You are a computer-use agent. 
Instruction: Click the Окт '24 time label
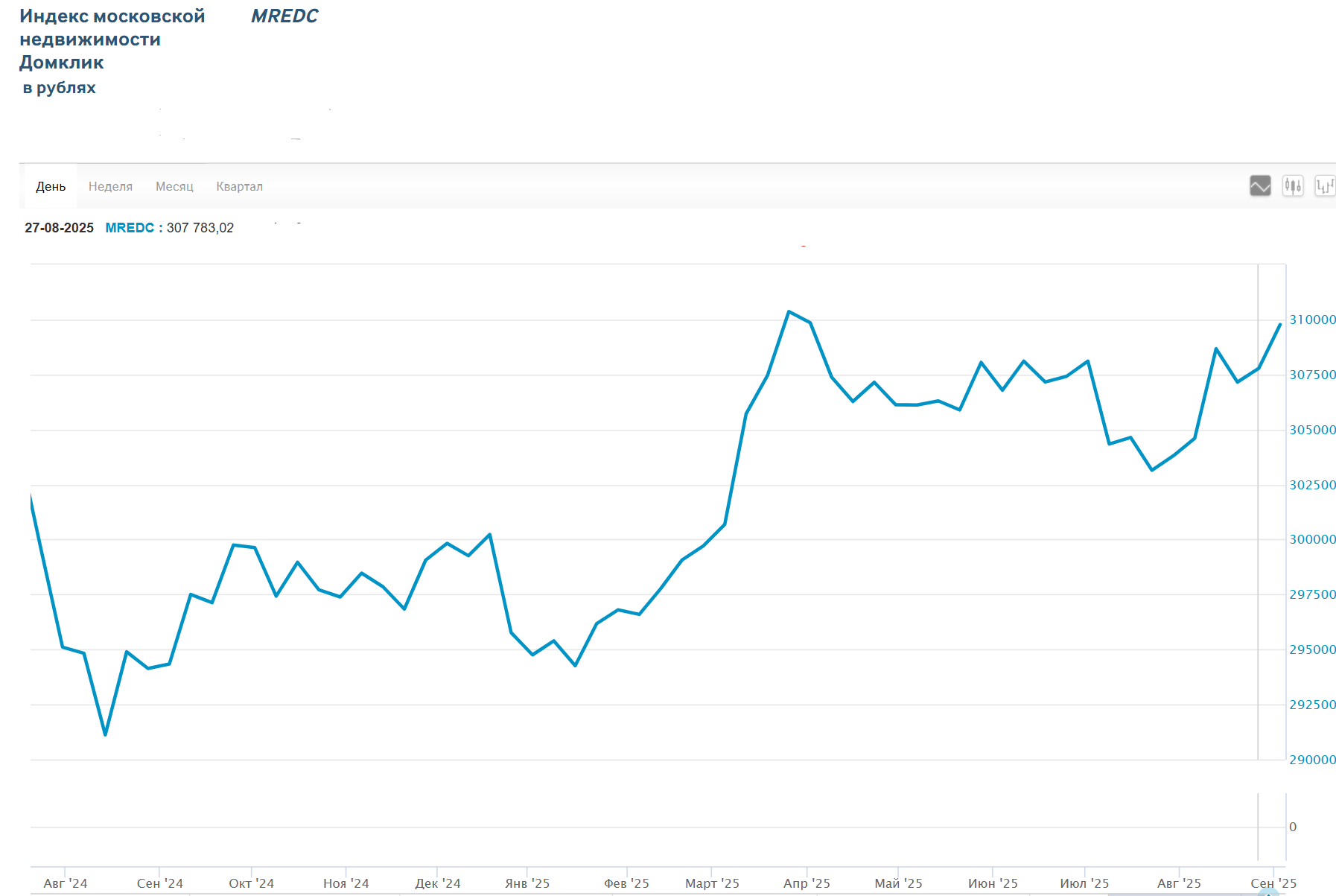(x=252, y=883)
